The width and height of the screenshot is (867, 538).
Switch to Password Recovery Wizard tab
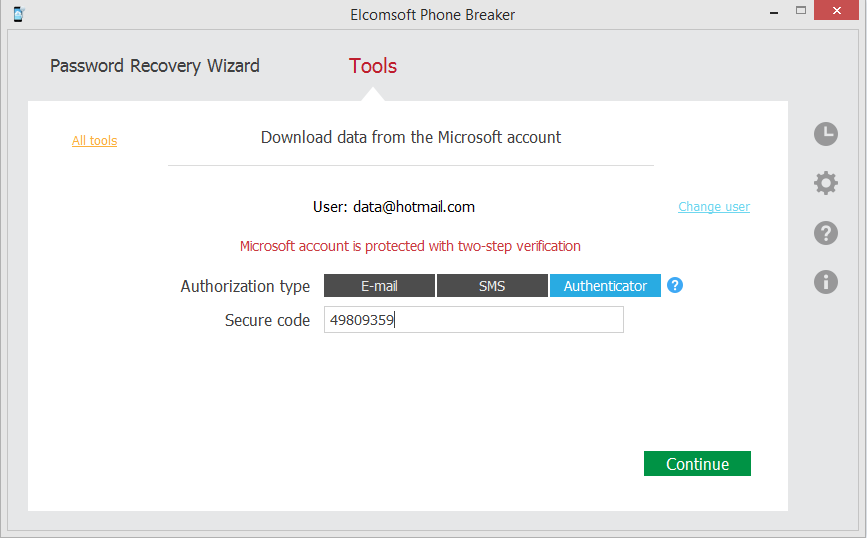coord(155,66)
